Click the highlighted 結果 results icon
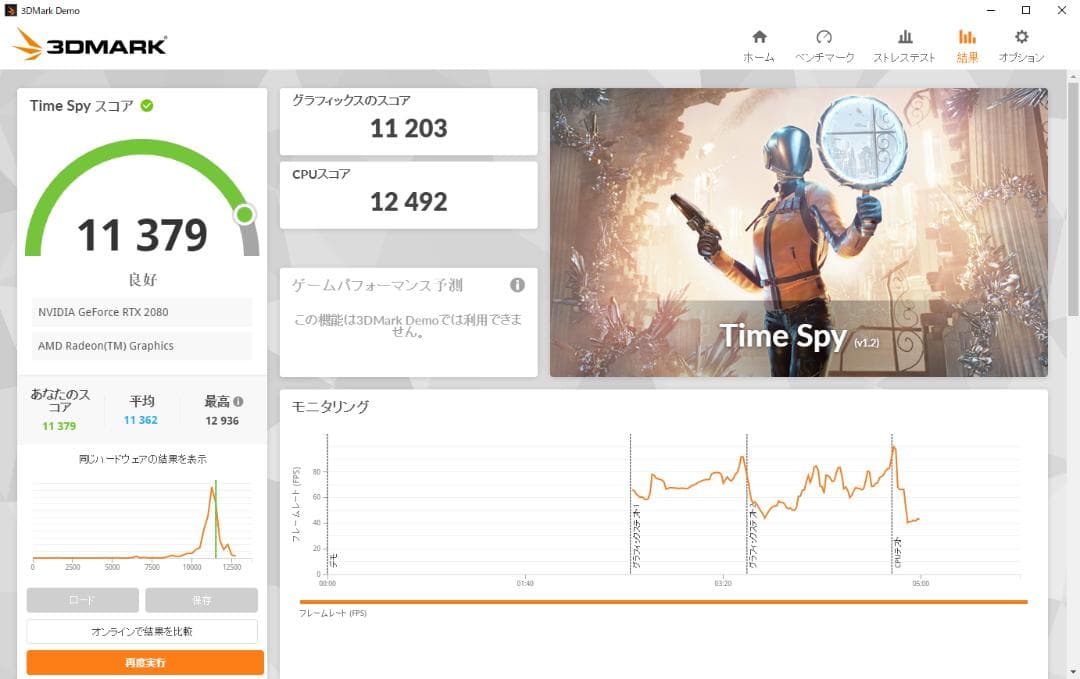Image resolution: width=1080 pixels, height=679 pixels. pos(967,42)
